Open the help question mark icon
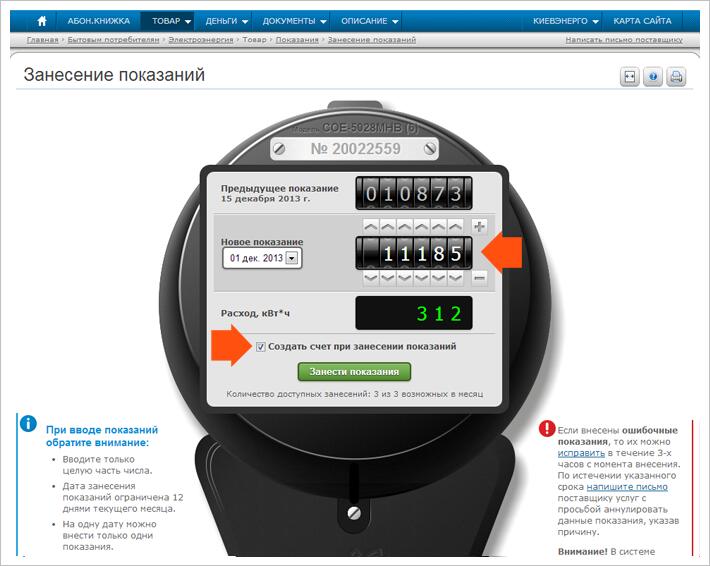 (x=653, y=77)
